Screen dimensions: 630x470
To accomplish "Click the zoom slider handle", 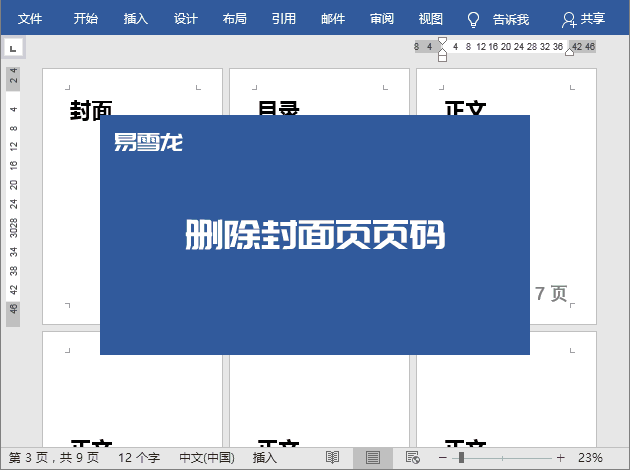I will pyautogui.click(x=461, y=458).
